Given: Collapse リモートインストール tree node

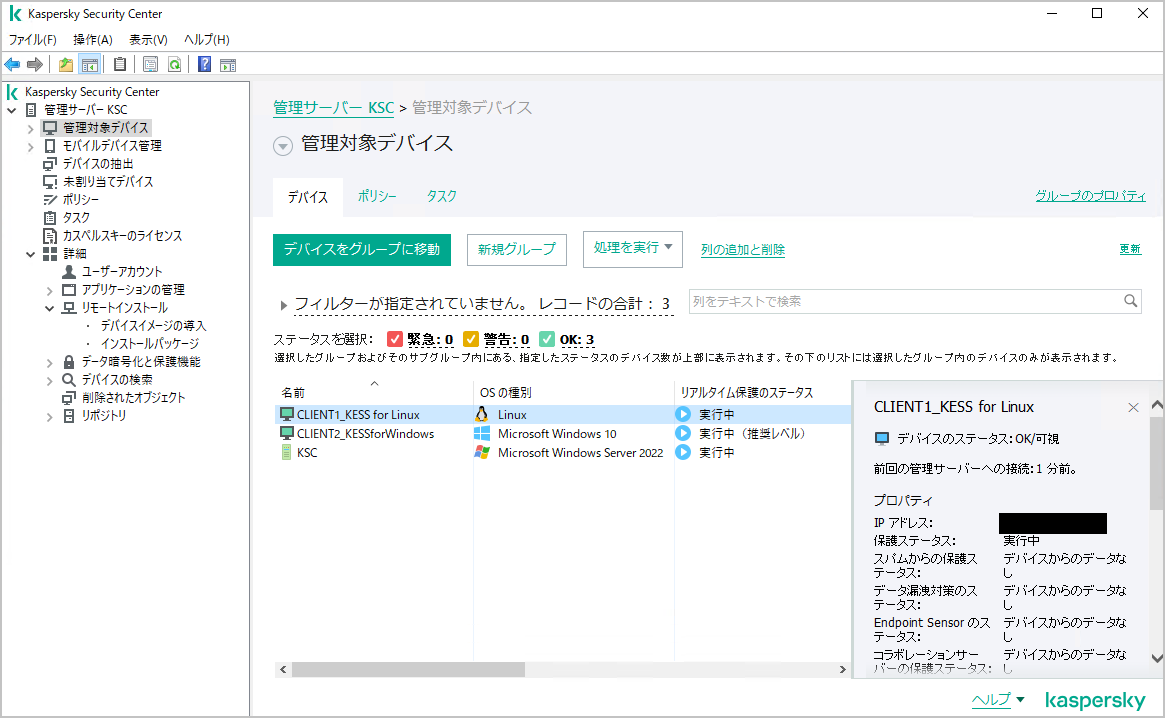Looking at the screenshot, I should pos(50,308).
